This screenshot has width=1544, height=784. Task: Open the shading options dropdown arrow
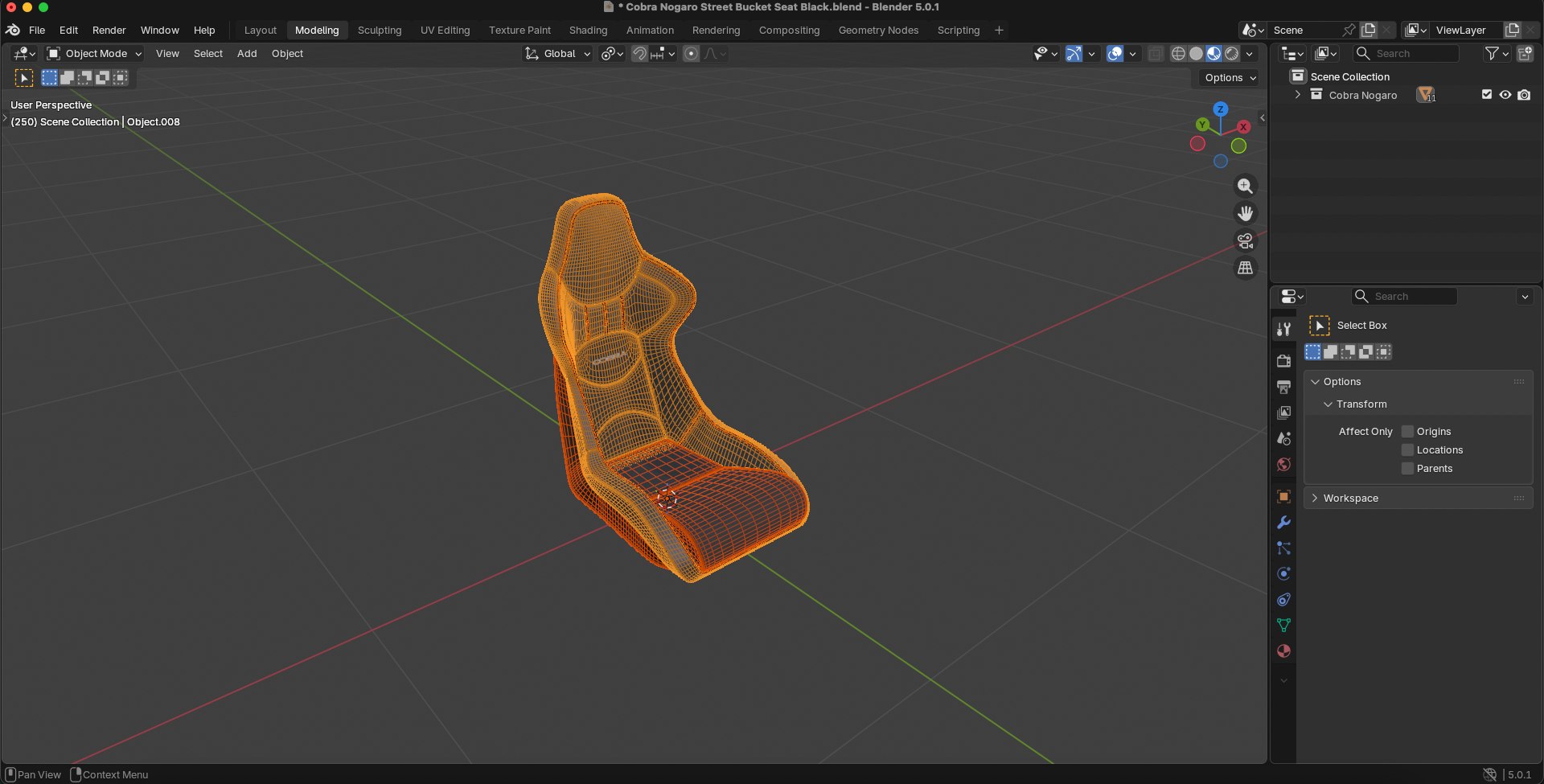point(1249,54)
